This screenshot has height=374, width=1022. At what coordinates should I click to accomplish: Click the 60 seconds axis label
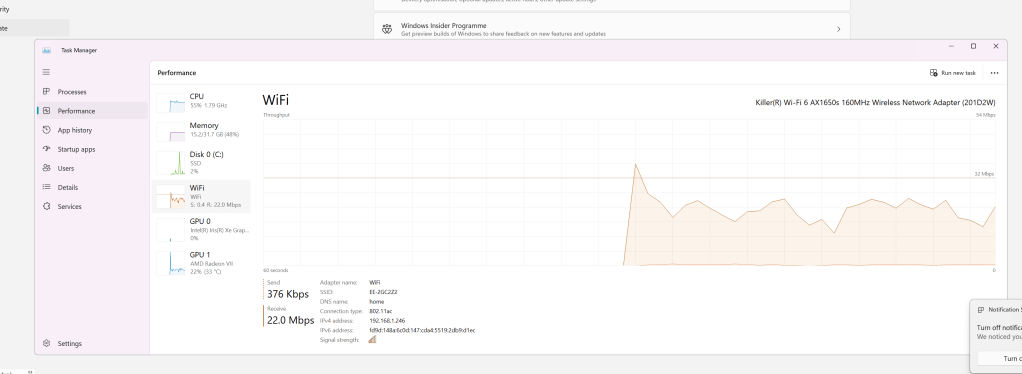276,270
